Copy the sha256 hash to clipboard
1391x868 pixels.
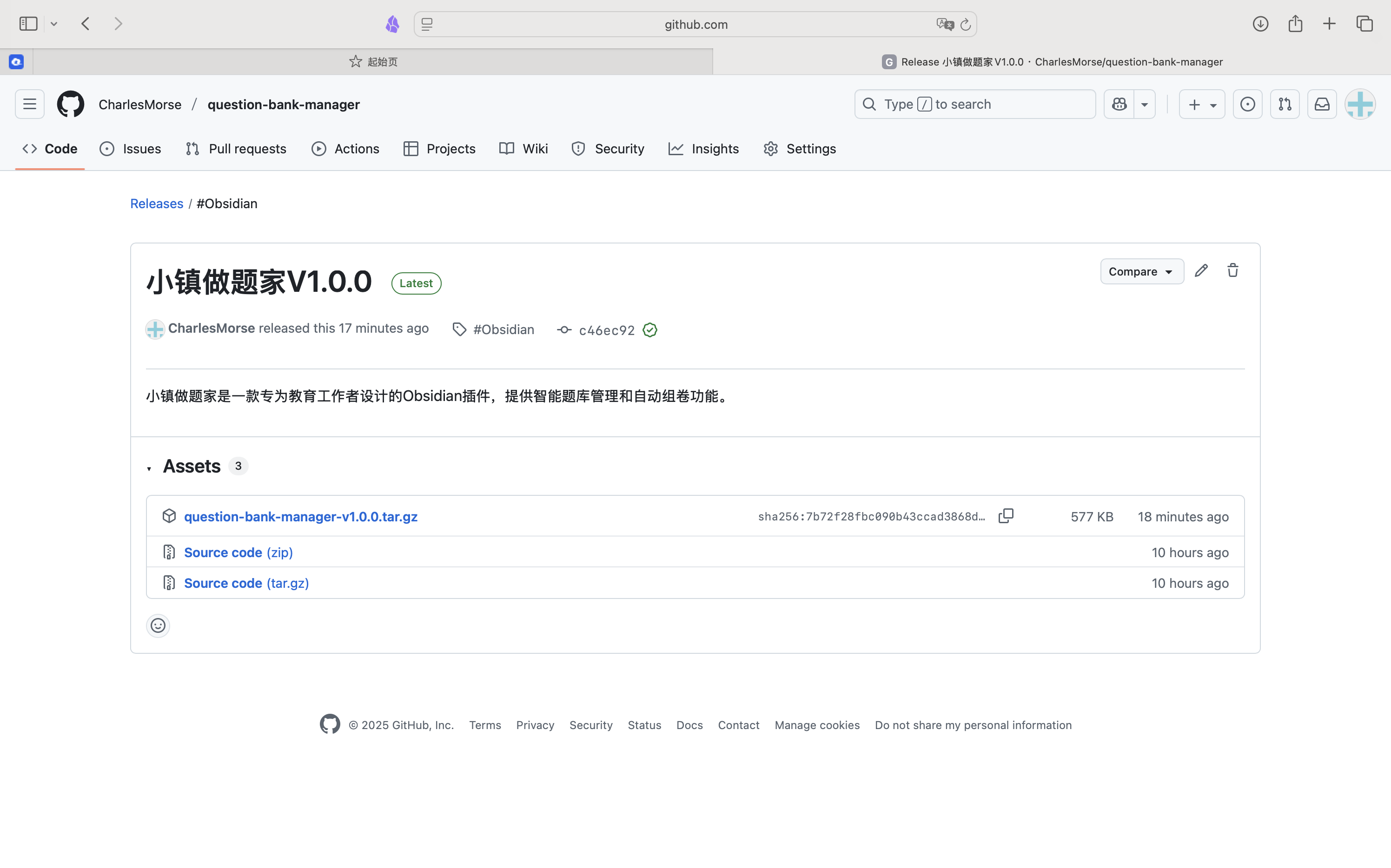[x=1006, y=516]
